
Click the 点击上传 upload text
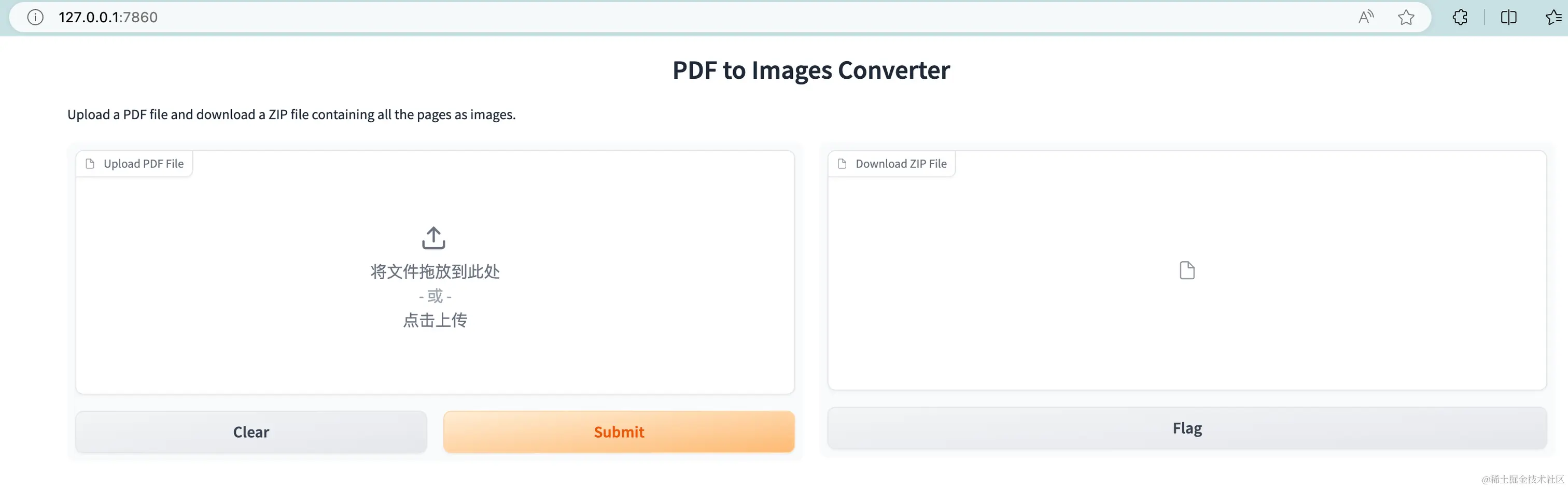tap(435, 320)
